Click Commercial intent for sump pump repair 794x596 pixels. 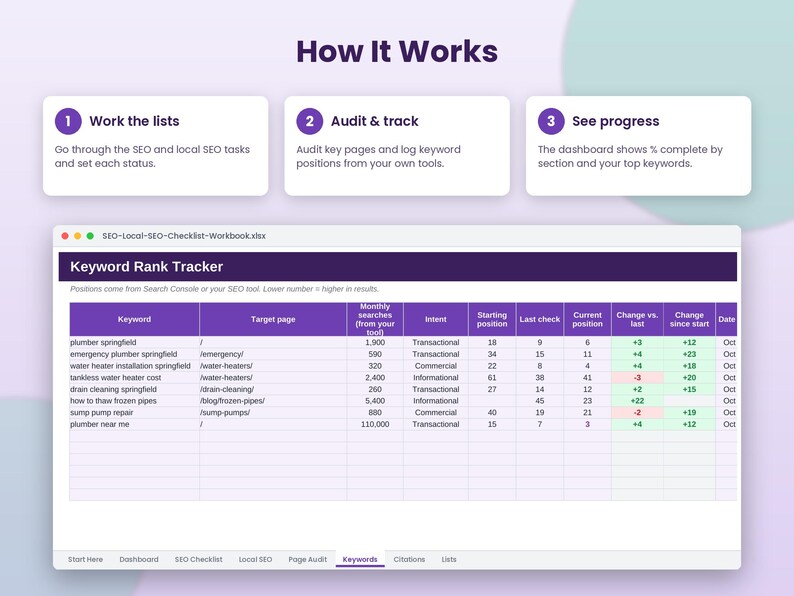click(x=435, y=412)
